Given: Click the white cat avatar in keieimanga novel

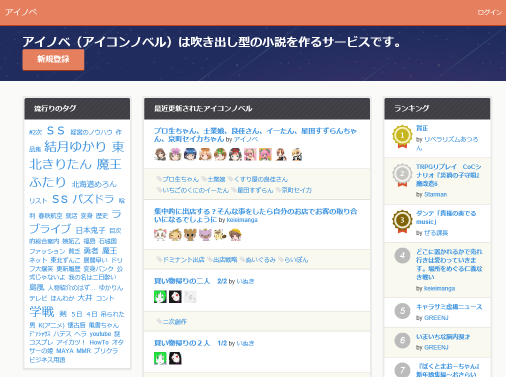Looking at the screenshot, I should [160, 235].
